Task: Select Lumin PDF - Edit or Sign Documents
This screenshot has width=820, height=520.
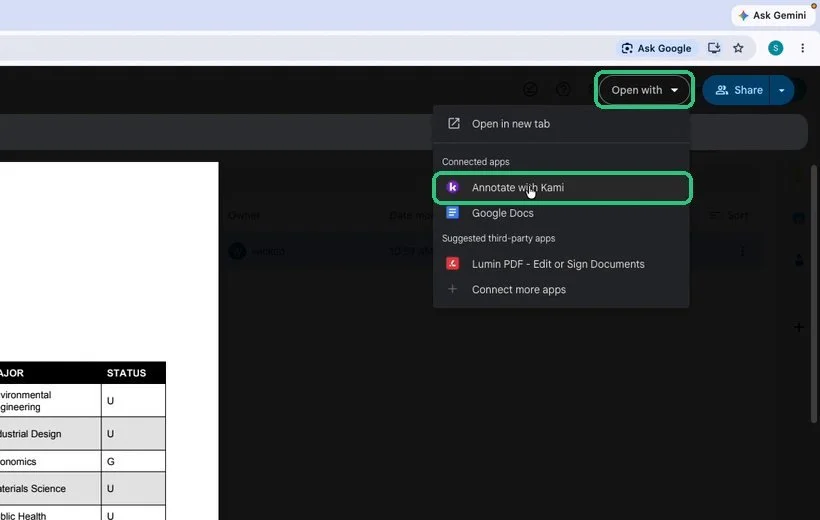Action: 561,264
